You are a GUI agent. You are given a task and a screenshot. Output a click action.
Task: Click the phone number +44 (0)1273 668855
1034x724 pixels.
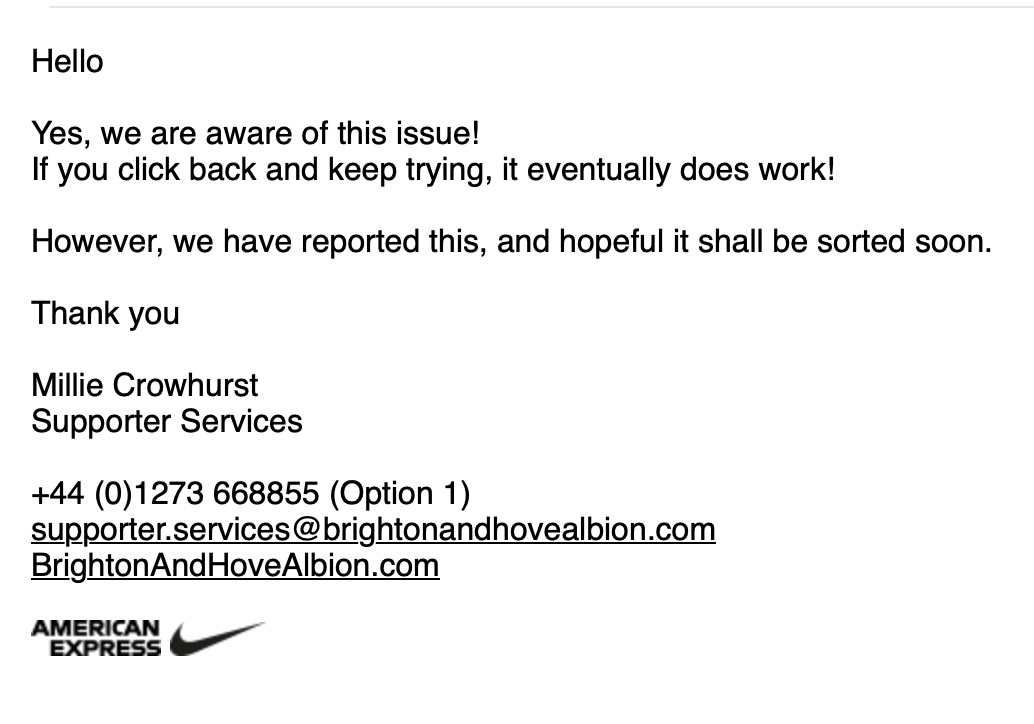click(x=175, y=494)
